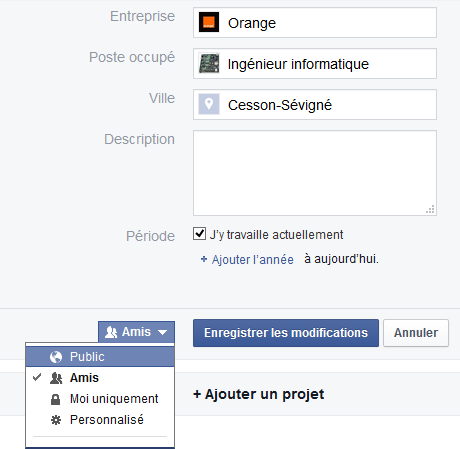This screenshot has width=460, height=449.
Task: Uncheck J'y travaille actuellement checkbox
Action: point(199,234)
